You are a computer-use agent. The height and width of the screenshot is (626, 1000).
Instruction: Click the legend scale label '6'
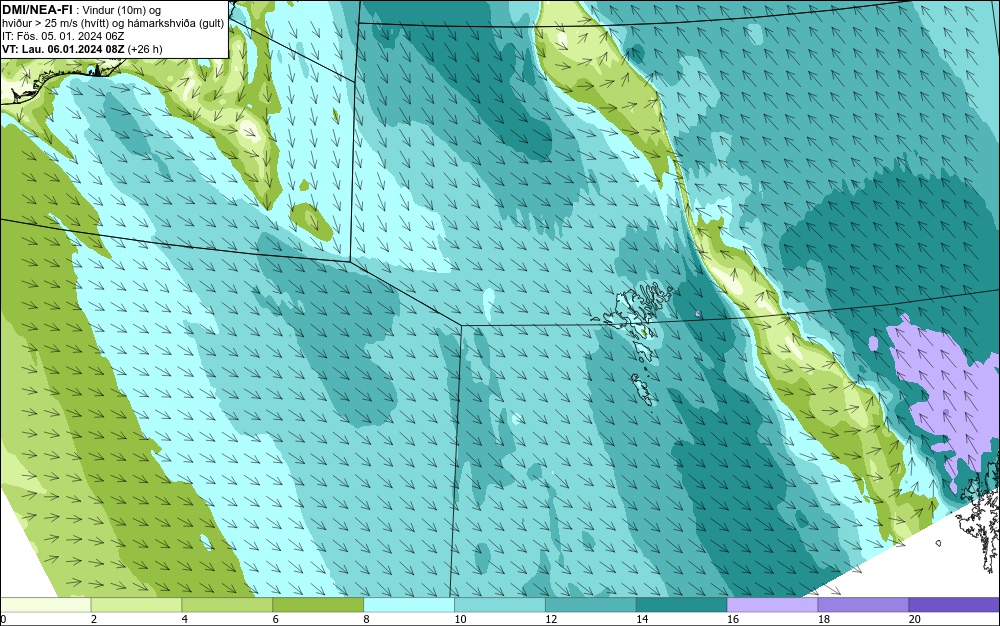276,619
